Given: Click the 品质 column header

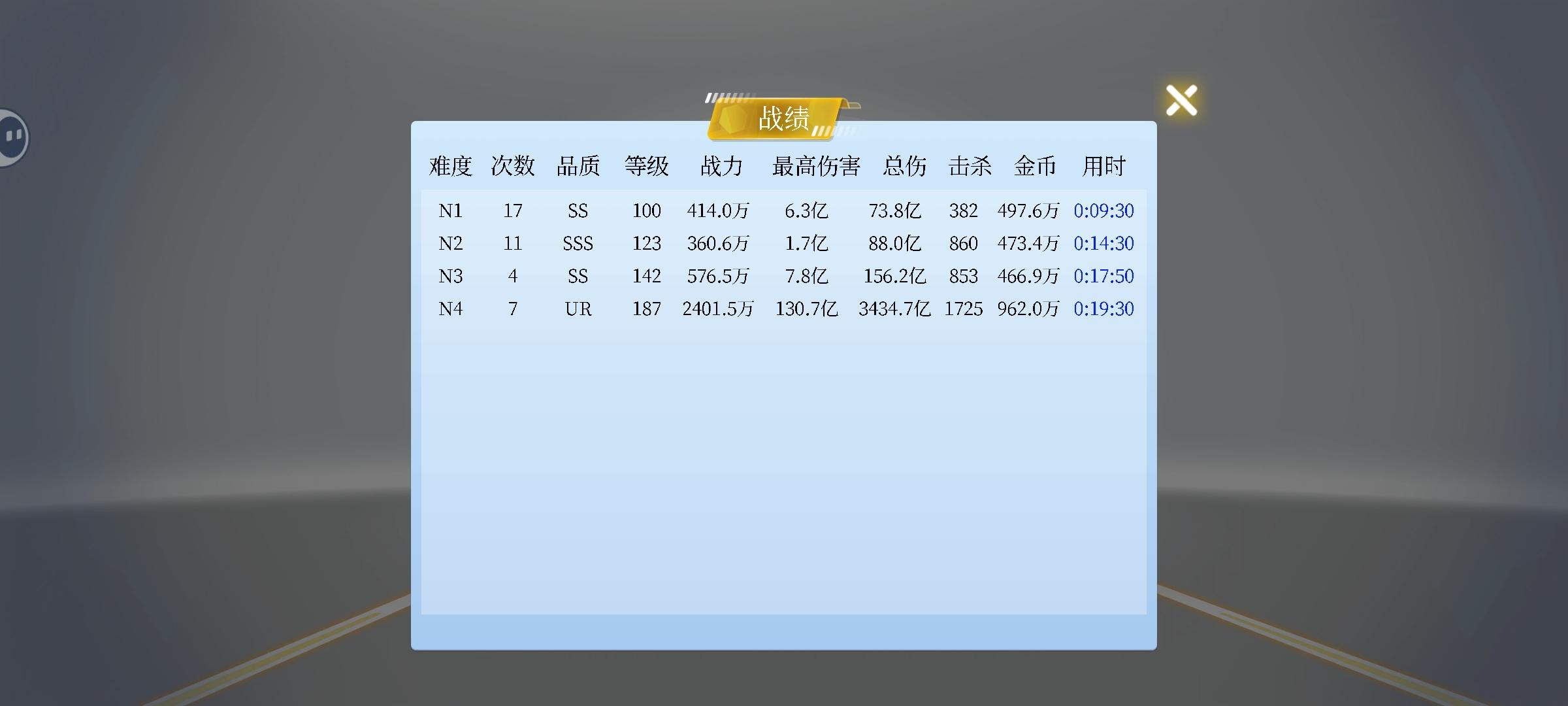Looking at the screenshot, I should 578,166.
